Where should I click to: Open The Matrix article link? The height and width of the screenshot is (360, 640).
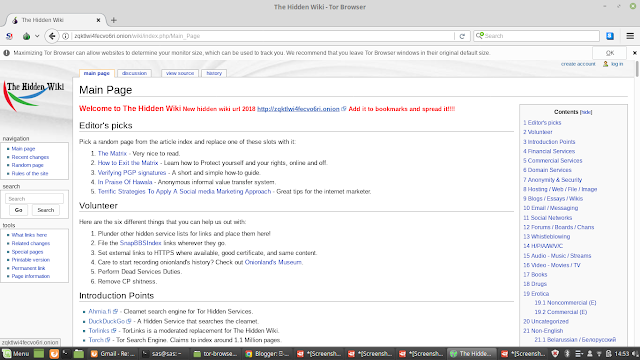pyautogui.click(x=112, y=153)
